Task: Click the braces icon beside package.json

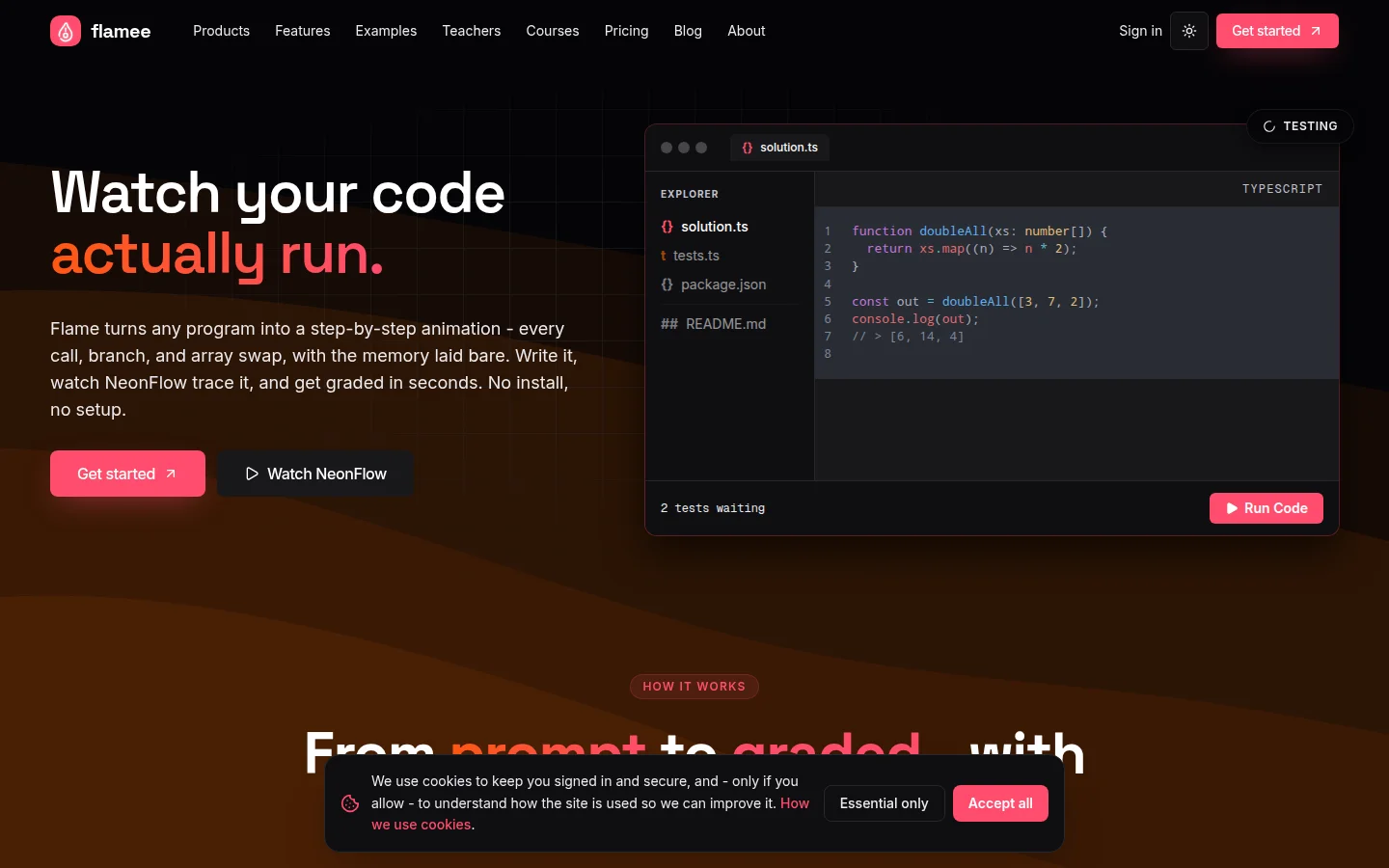Action: [667, 285]
